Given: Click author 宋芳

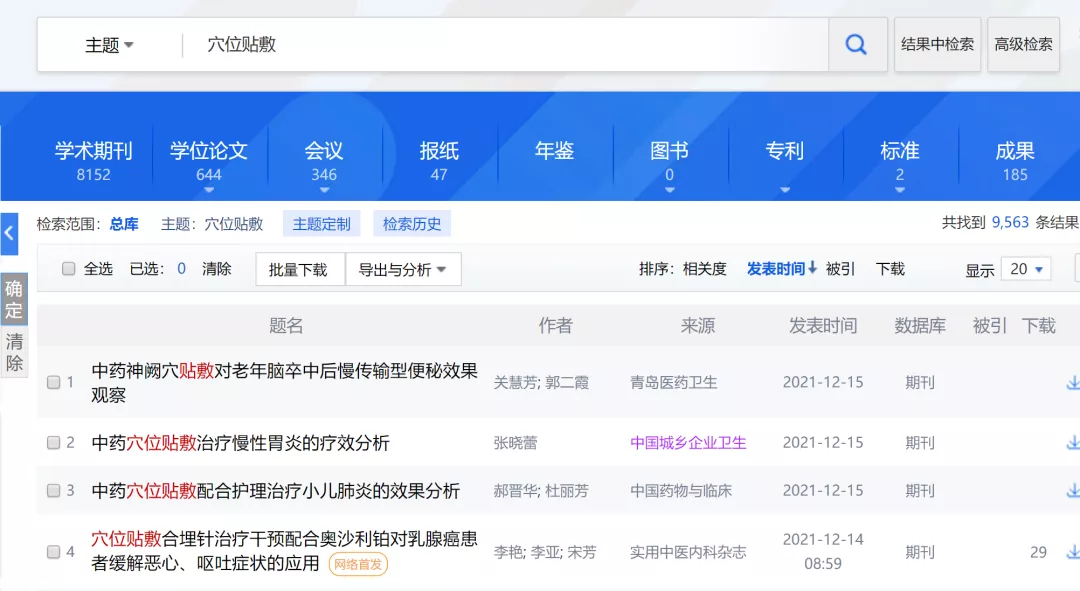Looking at the screenshot, I should [582, 552].
